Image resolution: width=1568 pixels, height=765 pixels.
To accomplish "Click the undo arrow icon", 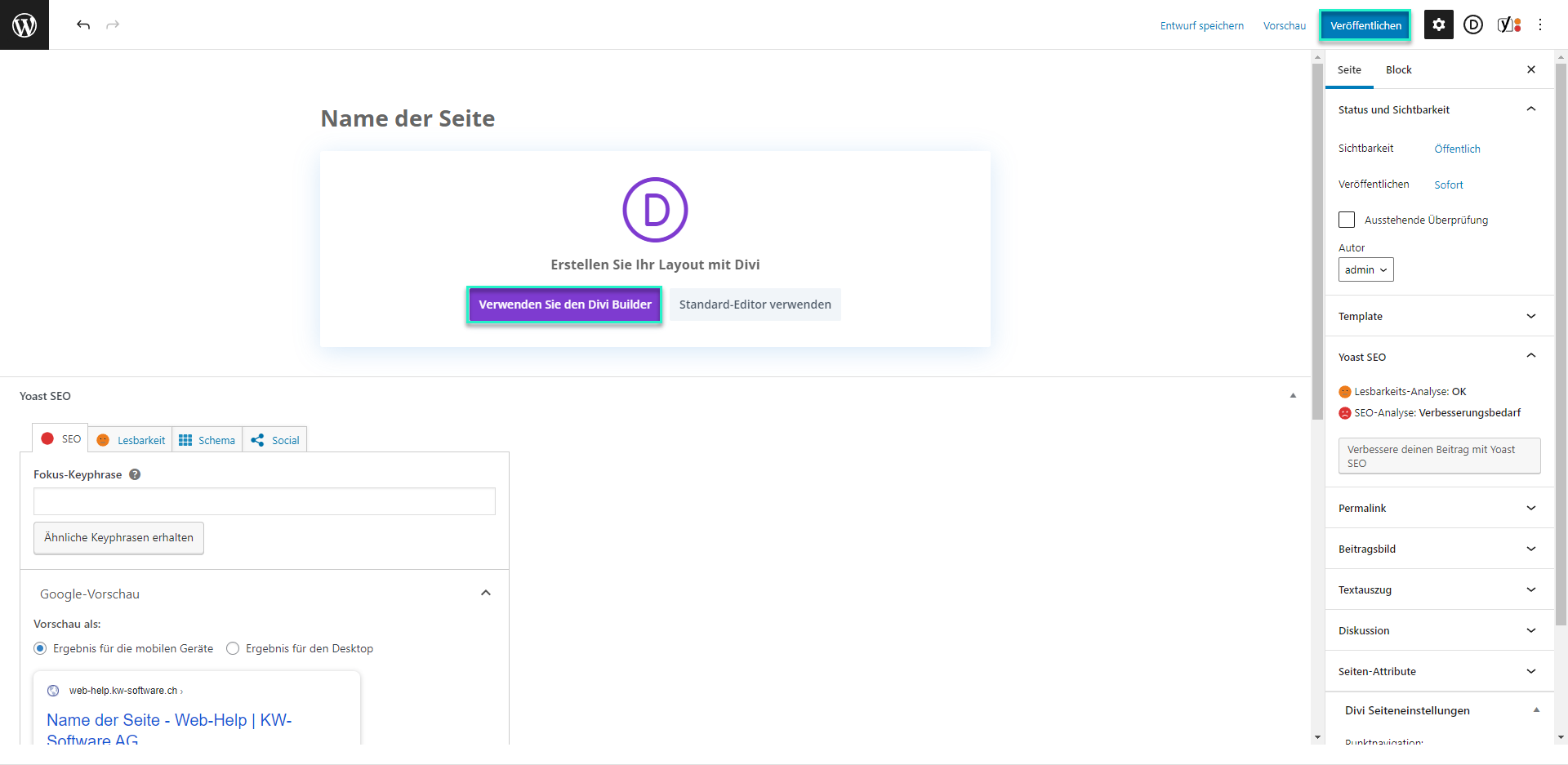I will click(x=83, y=24).
